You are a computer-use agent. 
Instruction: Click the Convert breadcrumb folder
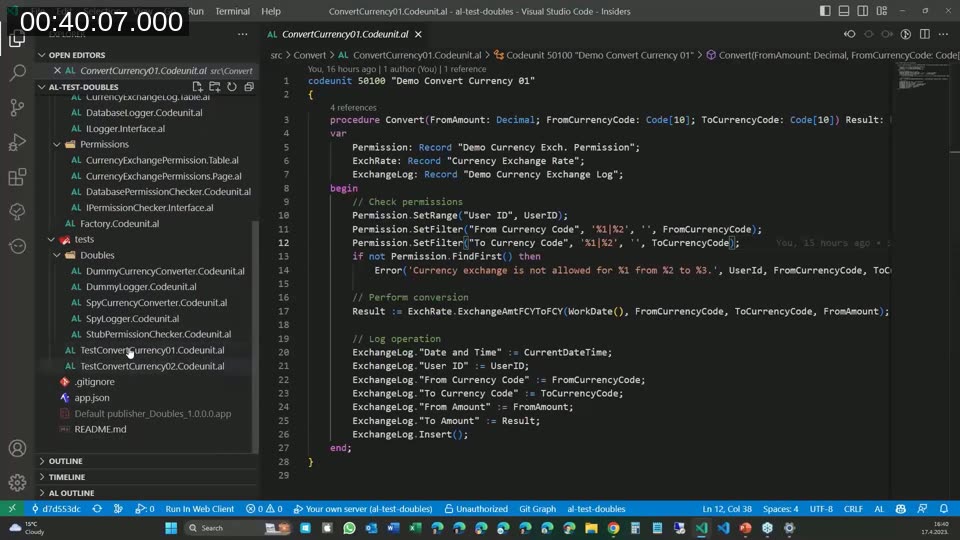click(x=310, y=55)
